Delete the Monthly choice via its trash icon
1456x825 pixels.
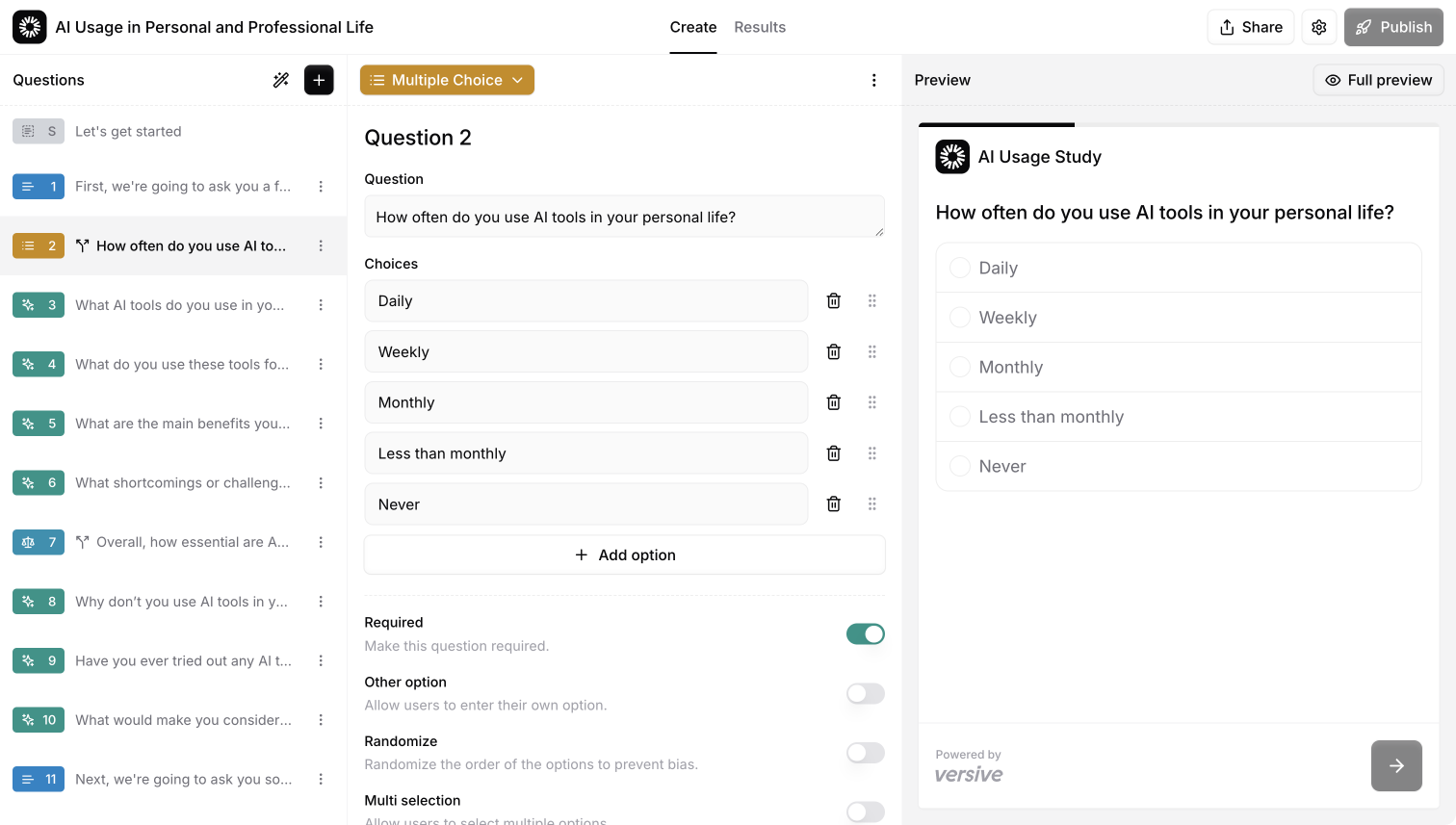(x=833, y=402)
